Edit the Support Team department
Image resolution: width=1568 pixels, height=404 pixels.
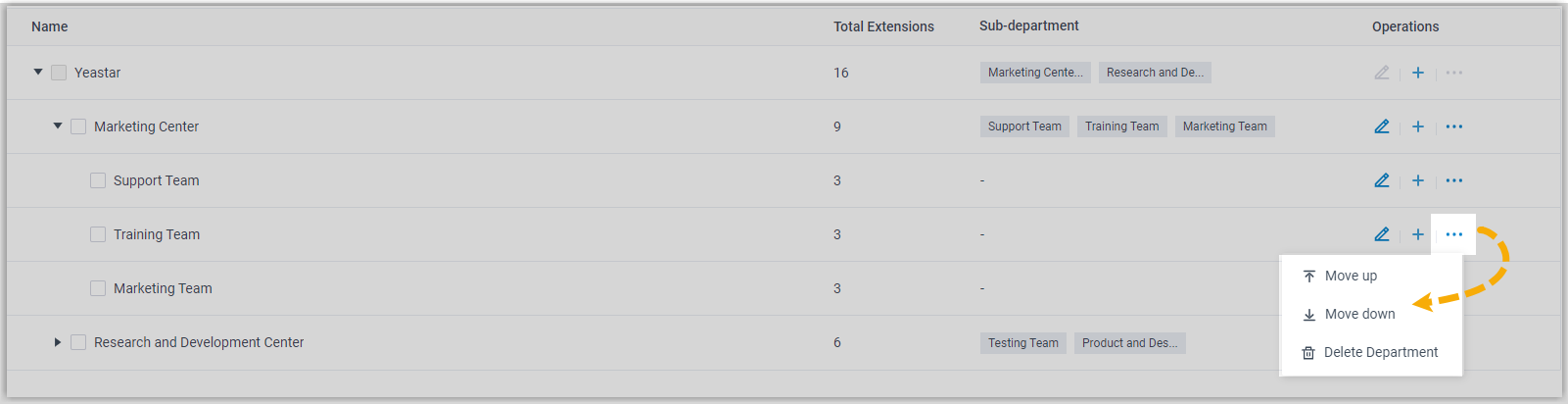coord(1382,180)
